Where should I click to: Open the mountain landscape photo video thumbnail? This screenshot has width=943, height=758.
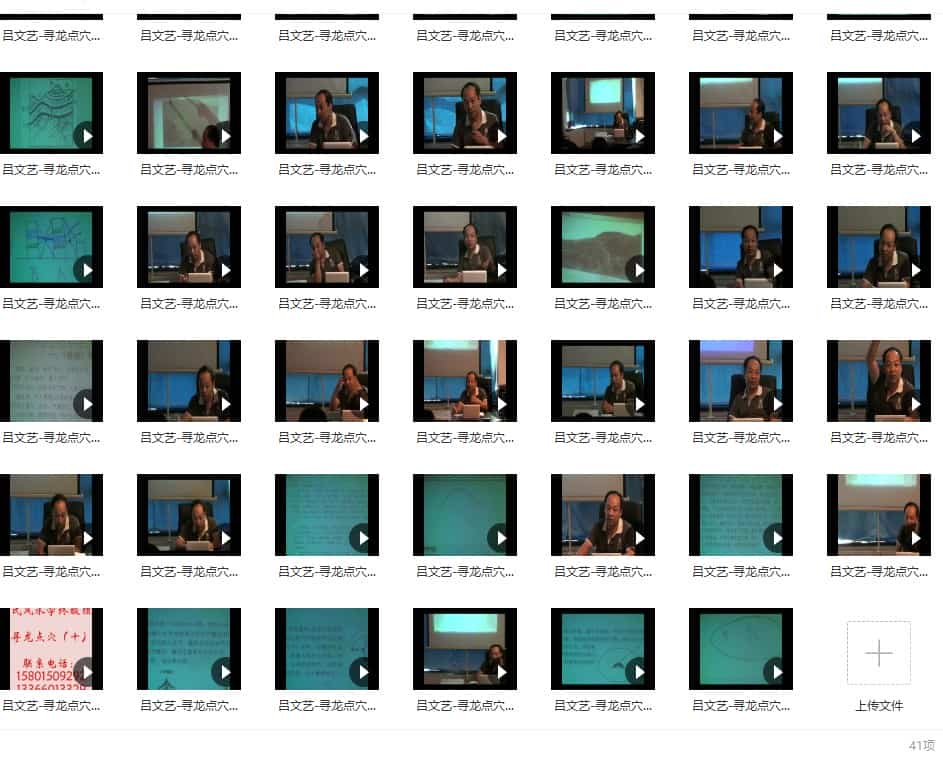pos(602,247)
